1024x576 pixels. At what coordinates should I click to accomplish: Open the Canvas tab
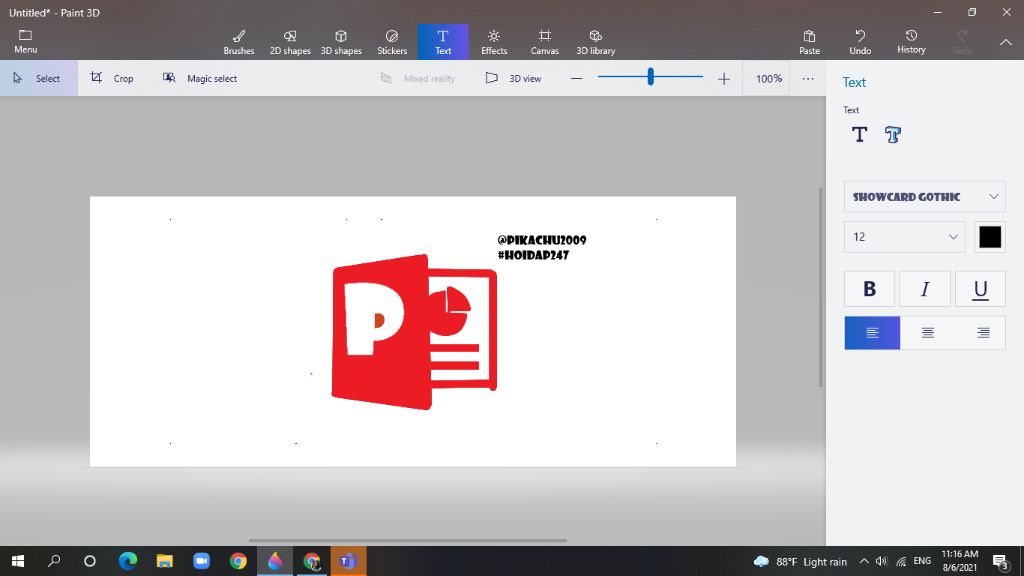[544, 42]
